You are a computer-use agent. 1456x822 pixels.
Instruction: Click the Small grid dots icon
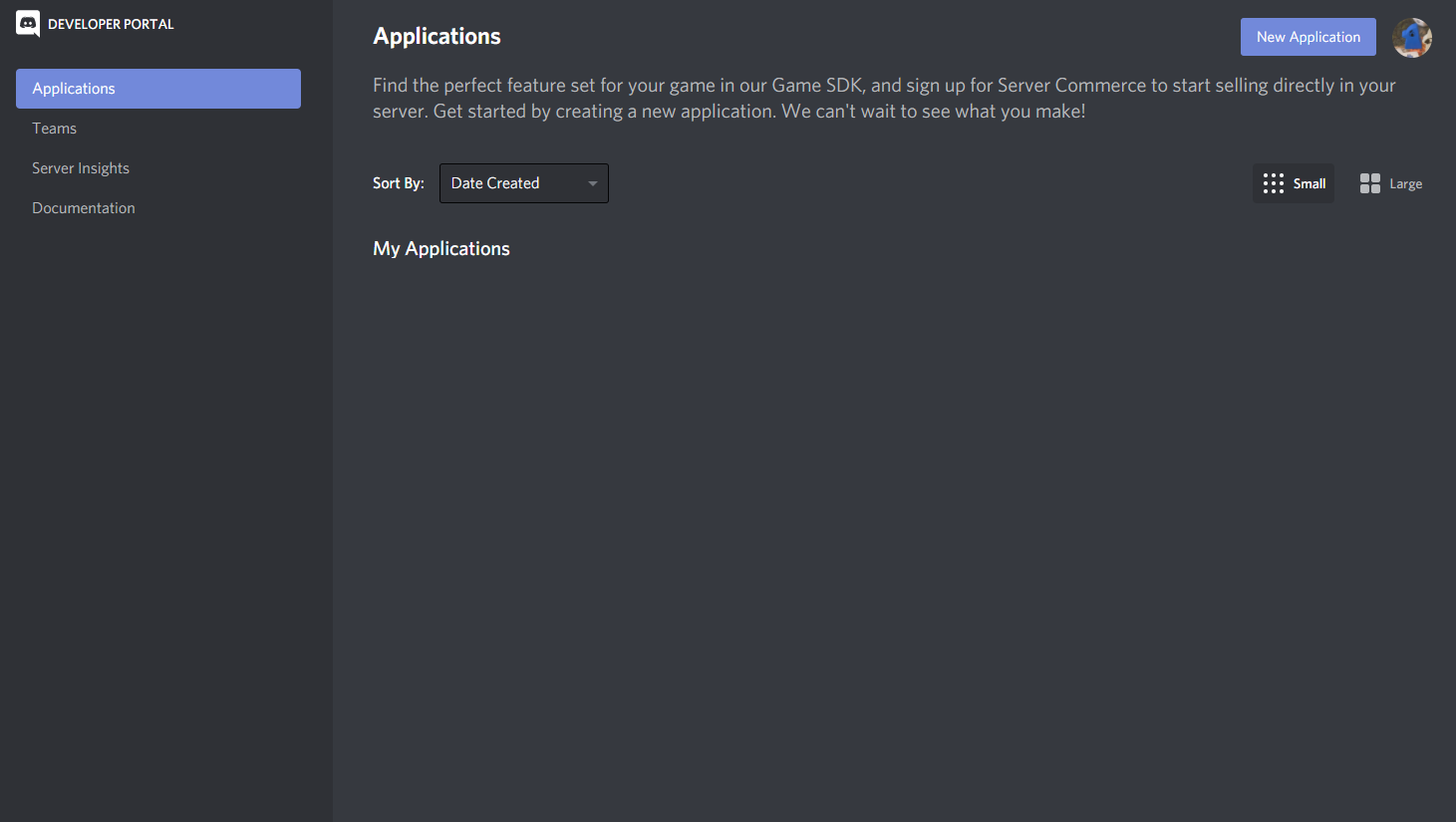point(1273,183)
